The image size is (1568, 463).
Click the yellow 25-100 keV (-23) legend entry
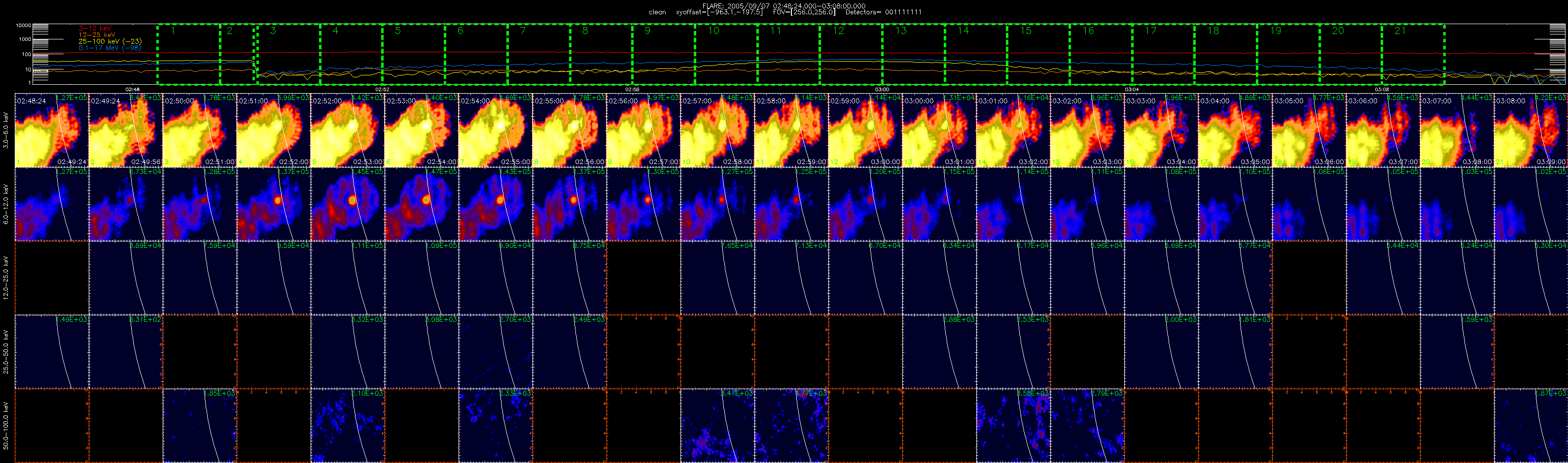(109, 41)
